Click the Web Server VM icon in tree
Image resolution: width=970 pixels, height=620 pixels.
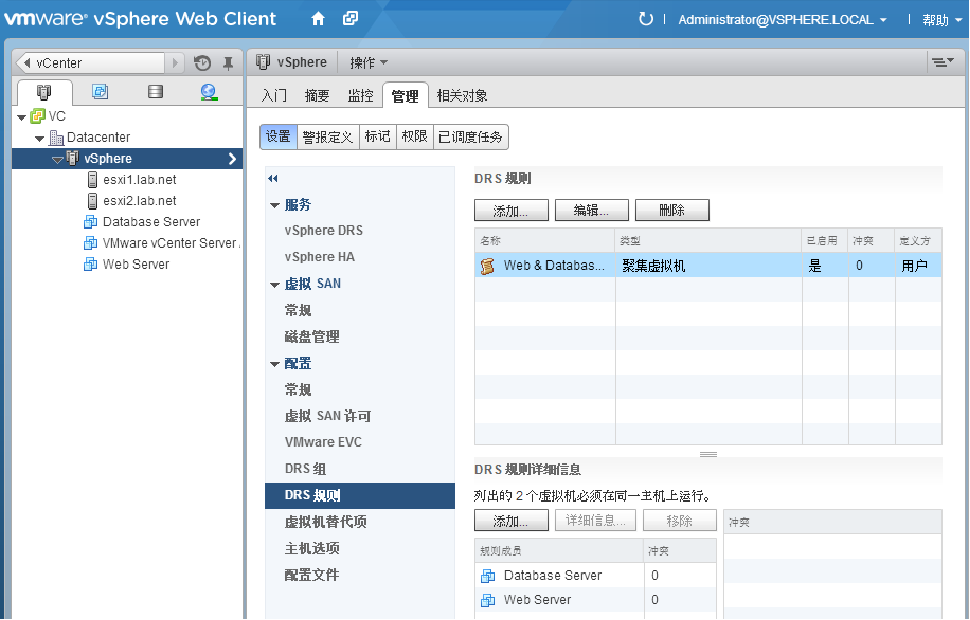pyautogui.click(x=90, y=264)
